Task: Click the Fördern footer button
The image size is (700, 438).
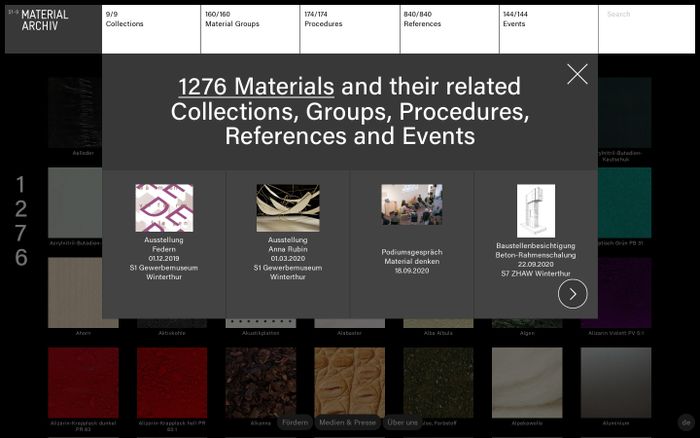Action: click(x=294, y=423)
